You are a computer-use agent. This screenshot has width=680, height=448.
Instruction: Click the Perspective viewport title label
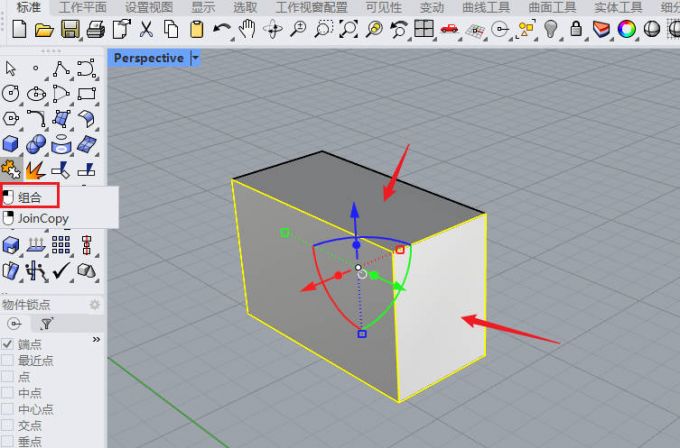[x=149, y=58]
